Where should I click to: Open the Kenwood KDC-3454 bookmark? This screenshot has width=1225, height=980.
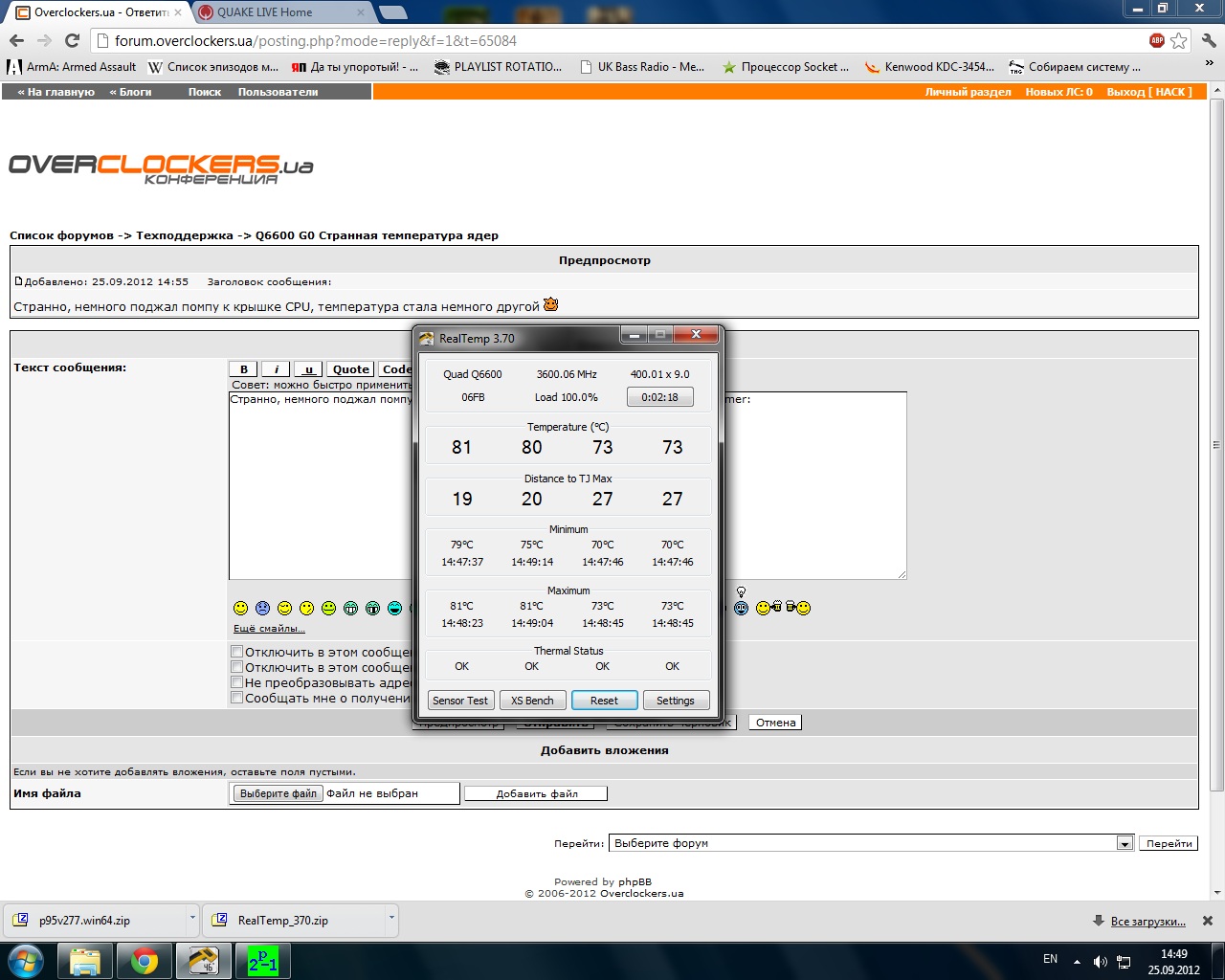click(x=929, y=67)
